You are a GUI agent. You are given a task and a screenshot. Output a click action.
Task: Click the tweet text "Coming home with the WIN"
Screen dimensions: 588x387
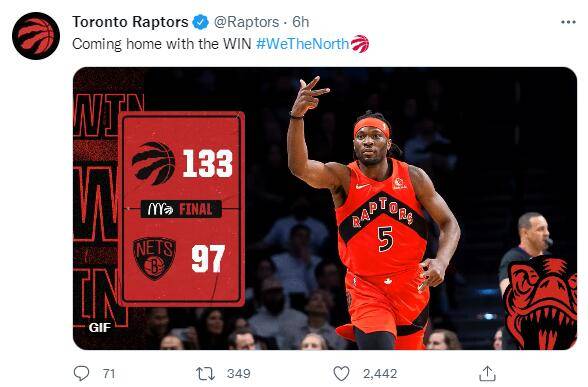(x=162, y=44)
